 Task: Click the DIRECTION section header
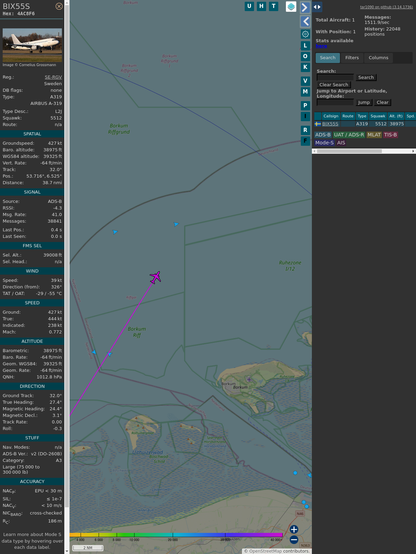[32, 386]
